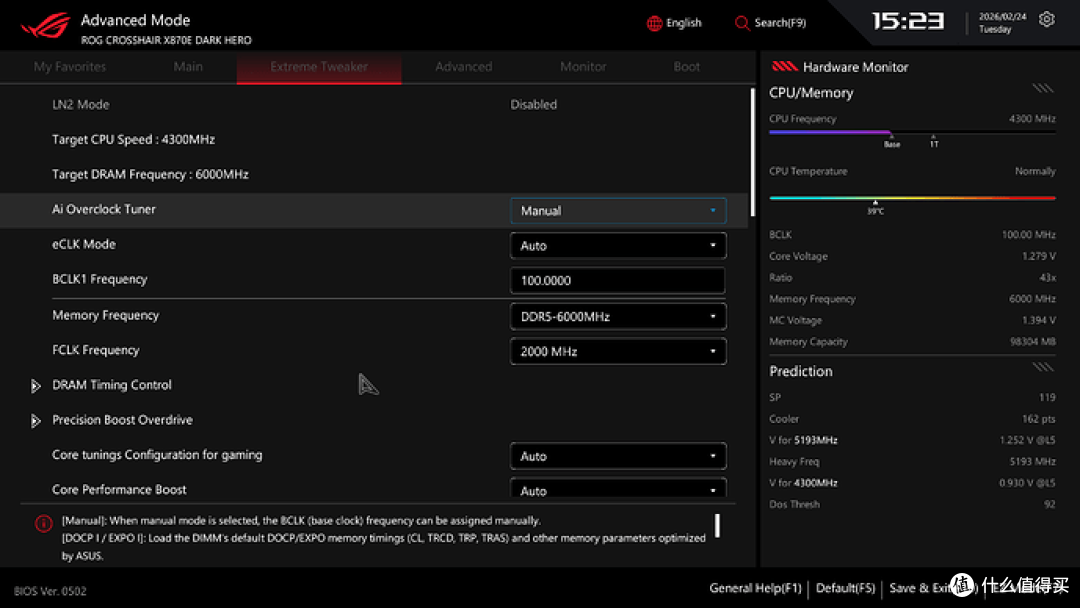Image resolution: width=1080 pixels, height=608 pixels.
Task: Click the info icon beside help text
Action: tap(43, 524)
